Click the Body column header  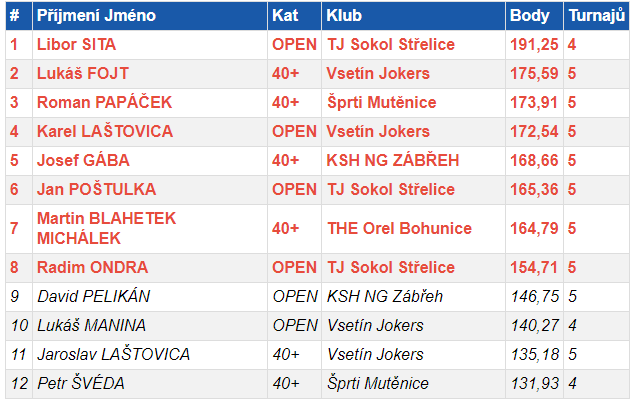(530, 16)
